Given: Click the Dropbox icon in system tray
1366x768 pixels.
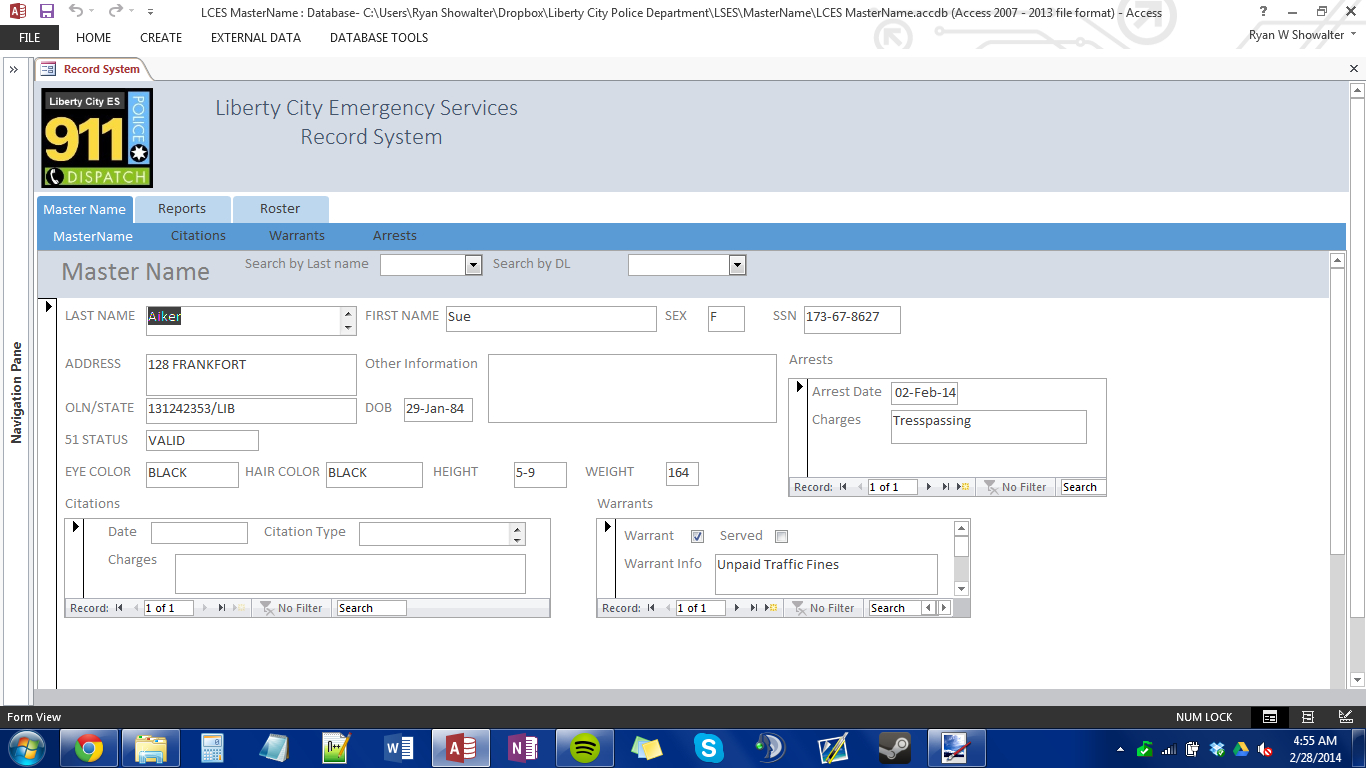Looking at the screenshot, I should coord(1217,749).
